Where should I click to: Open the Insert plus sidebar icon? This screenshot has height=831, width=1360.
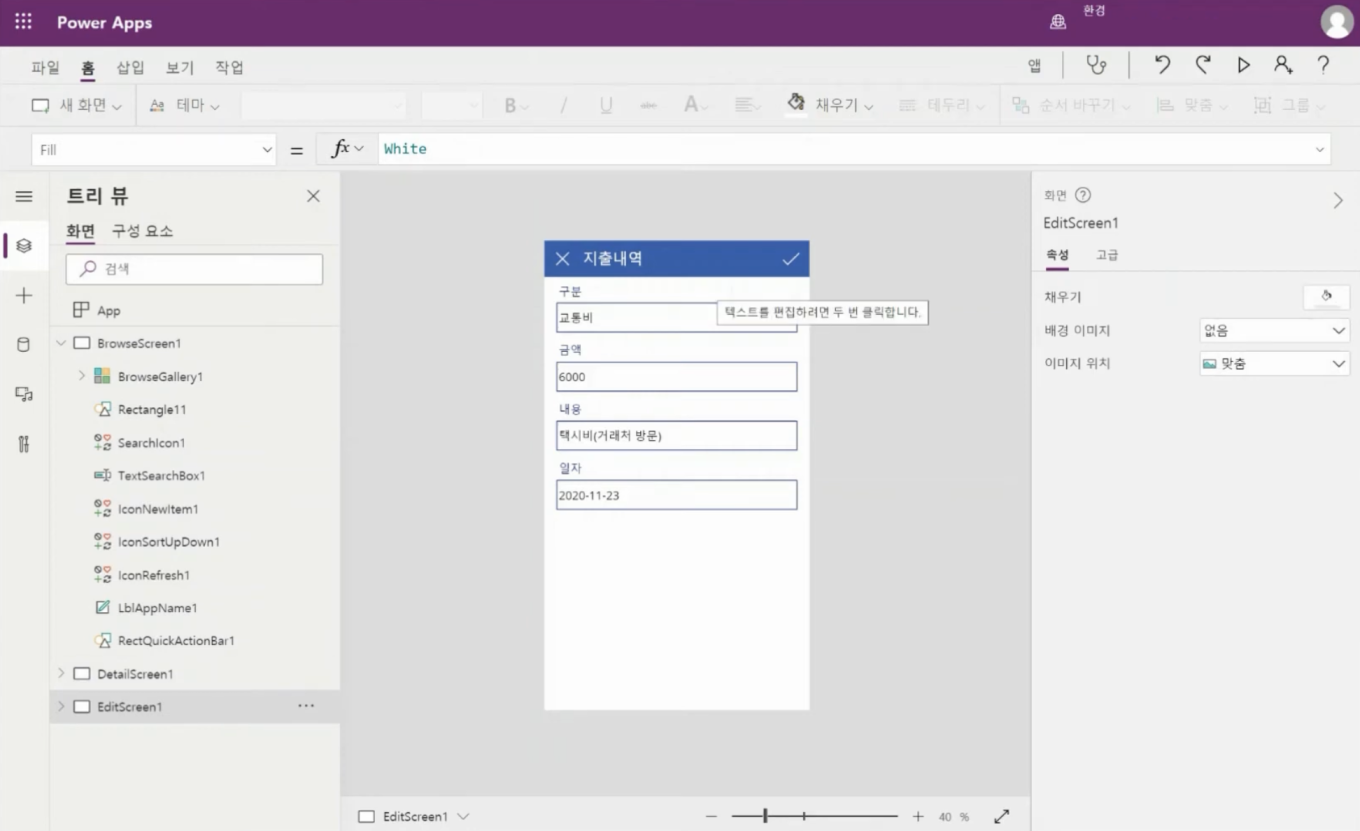pyautogui.click(x=24, y=295)
